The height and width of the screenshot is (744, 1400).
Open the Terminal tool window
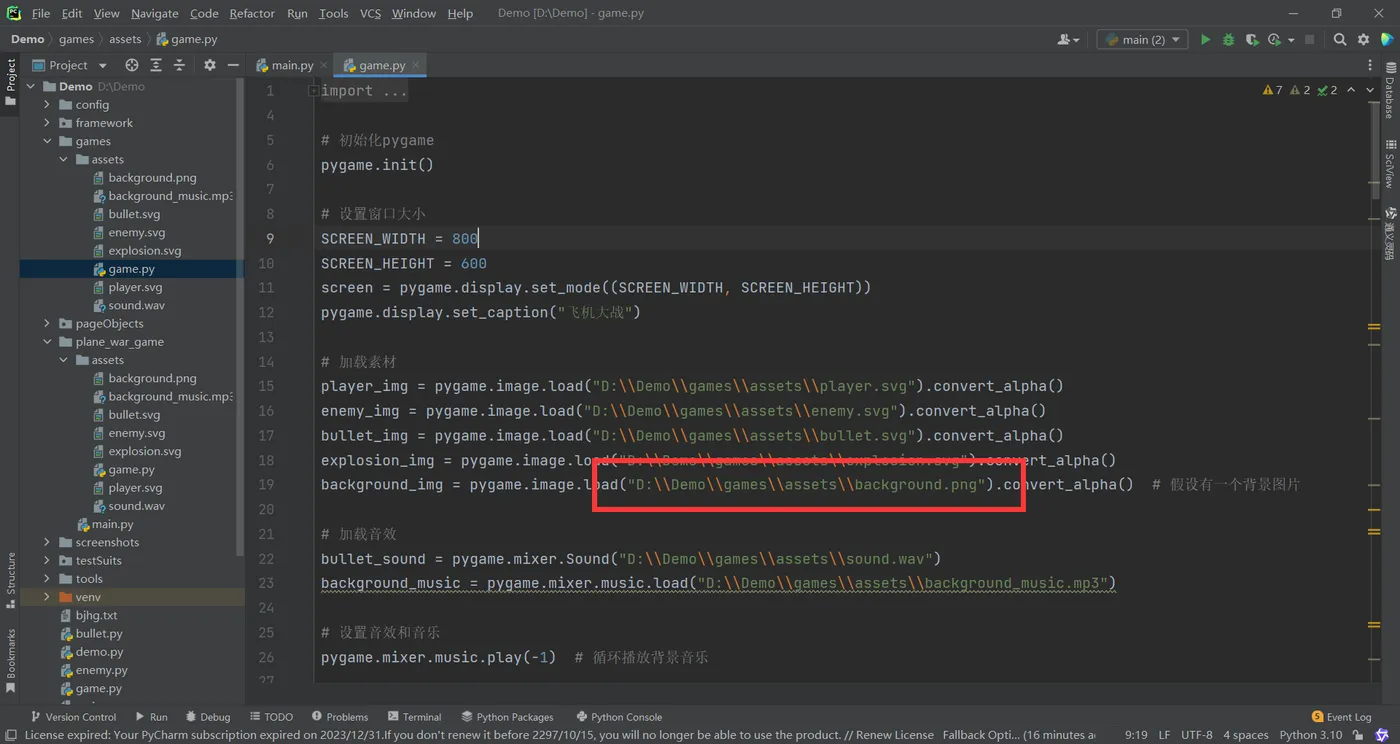[414, 717]
